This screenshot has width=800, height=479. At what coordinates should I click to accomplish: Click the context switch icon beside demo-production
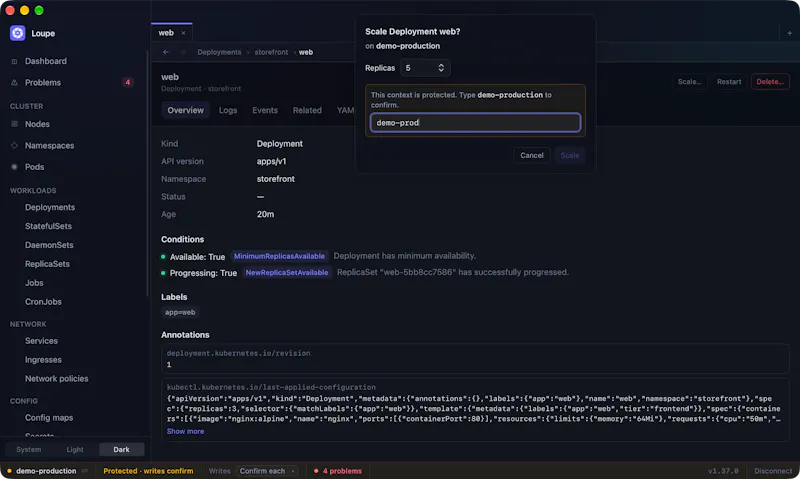[85, 471]
